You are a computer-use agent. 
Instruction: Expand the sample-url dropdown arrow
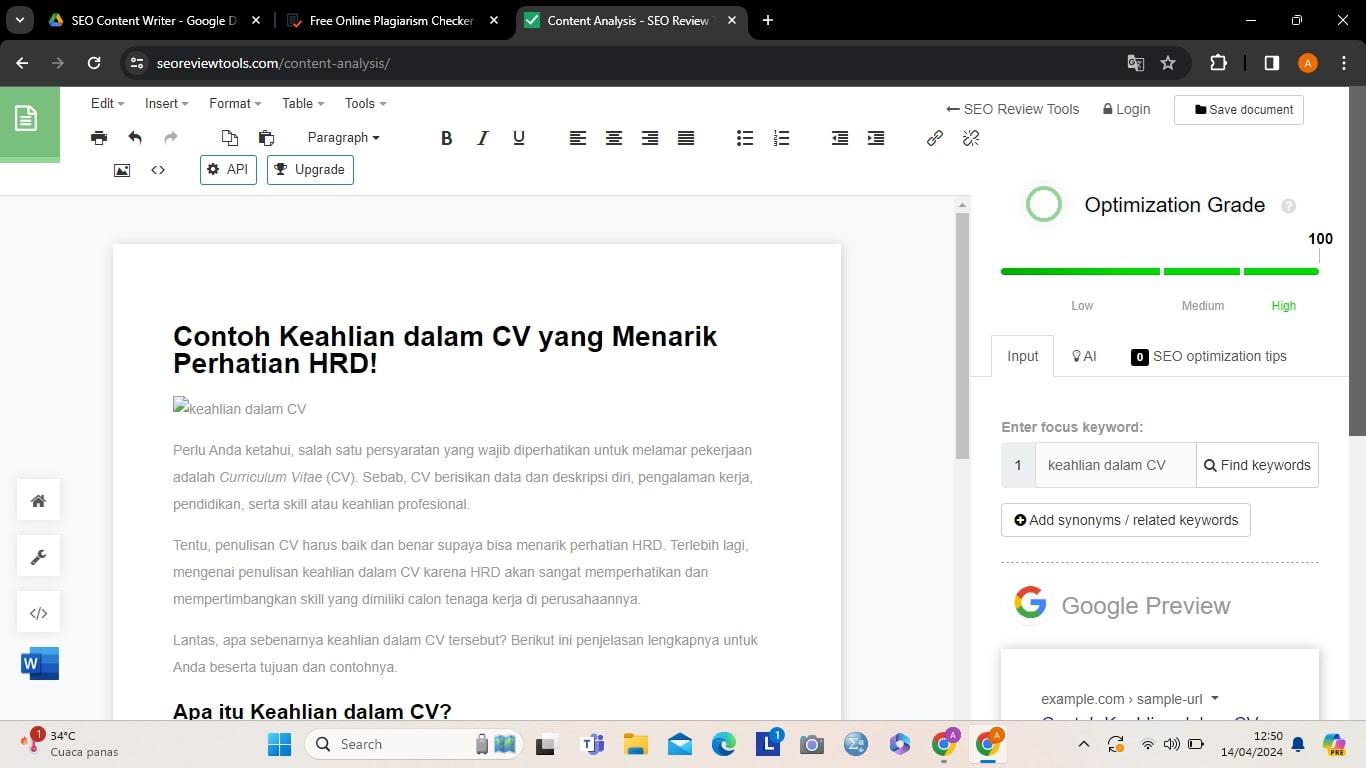[1215, 698]
